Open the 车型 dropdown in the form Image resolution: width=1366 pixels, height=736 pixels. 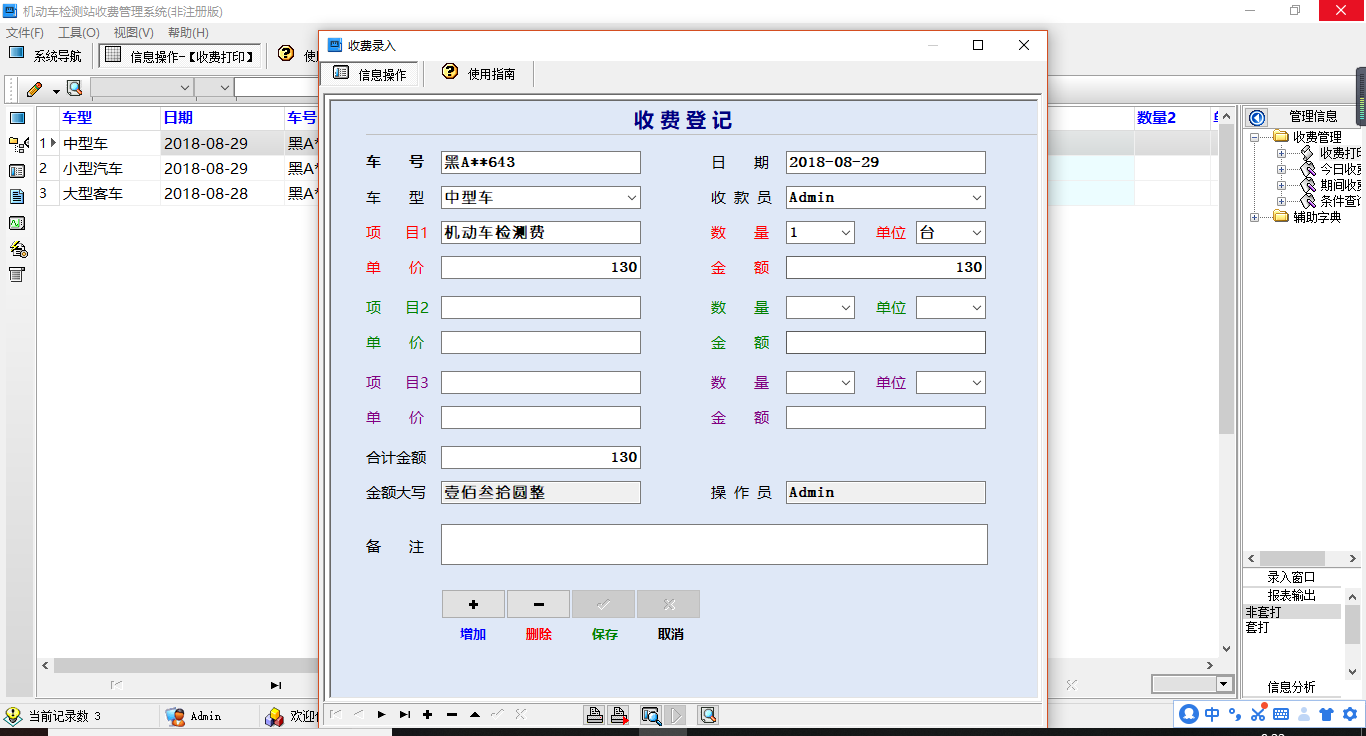pyautogui.click(x=631, y=198)
